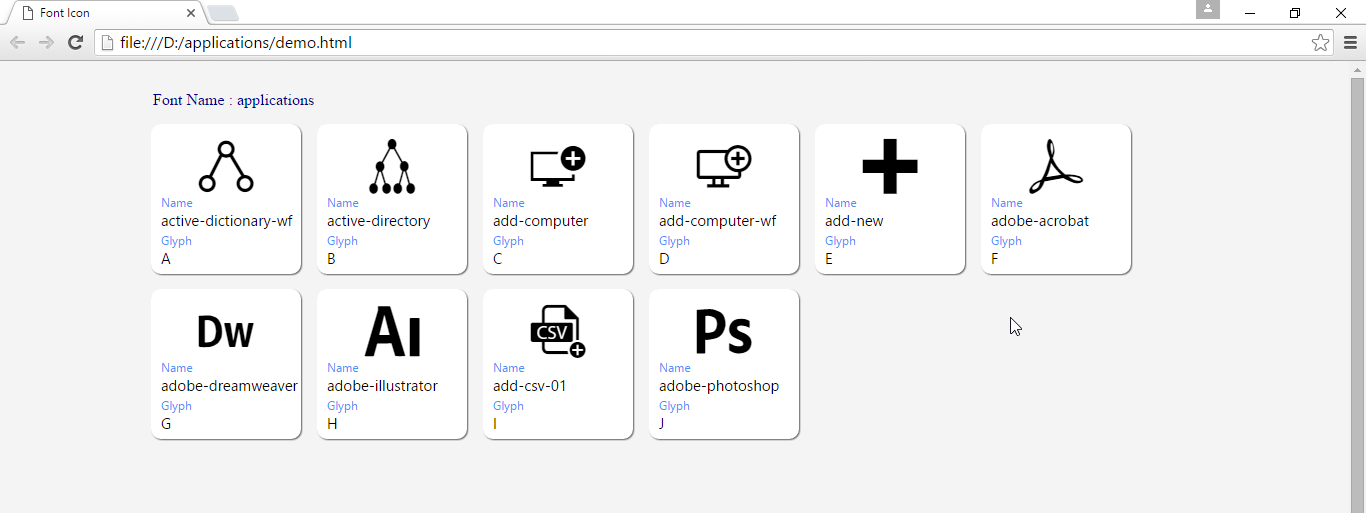Click the Ps adobe-photoshop icon
1366x513 pixels.
(724, 331)
